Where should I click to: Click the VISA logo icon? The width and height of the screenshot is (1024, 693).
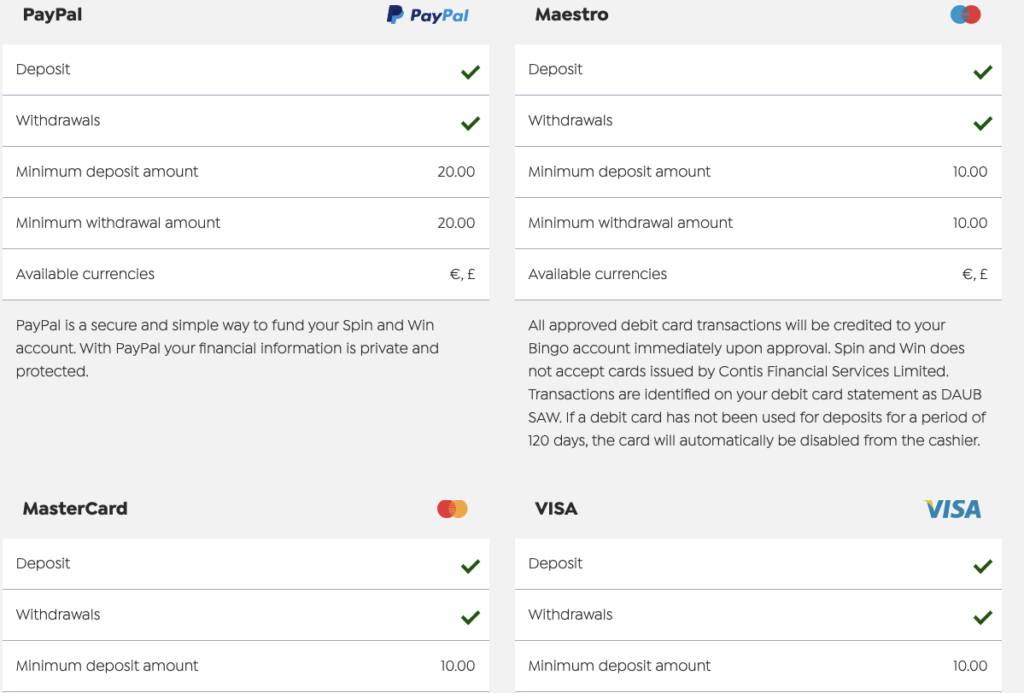(953, 509)
